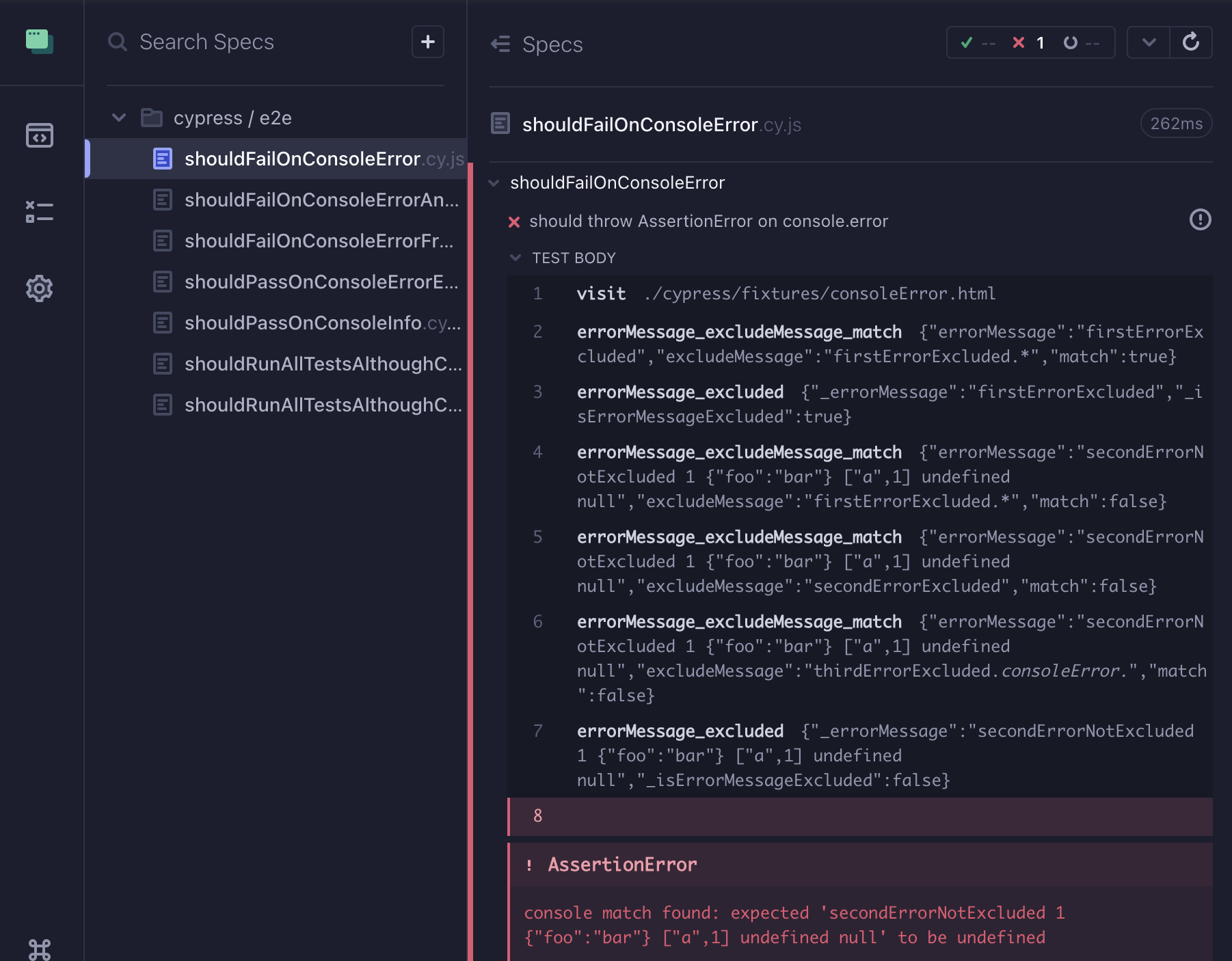This screenshot has width=1232, height=961.
Task: Click the AssertionError heading
Action: click(622, 865)
